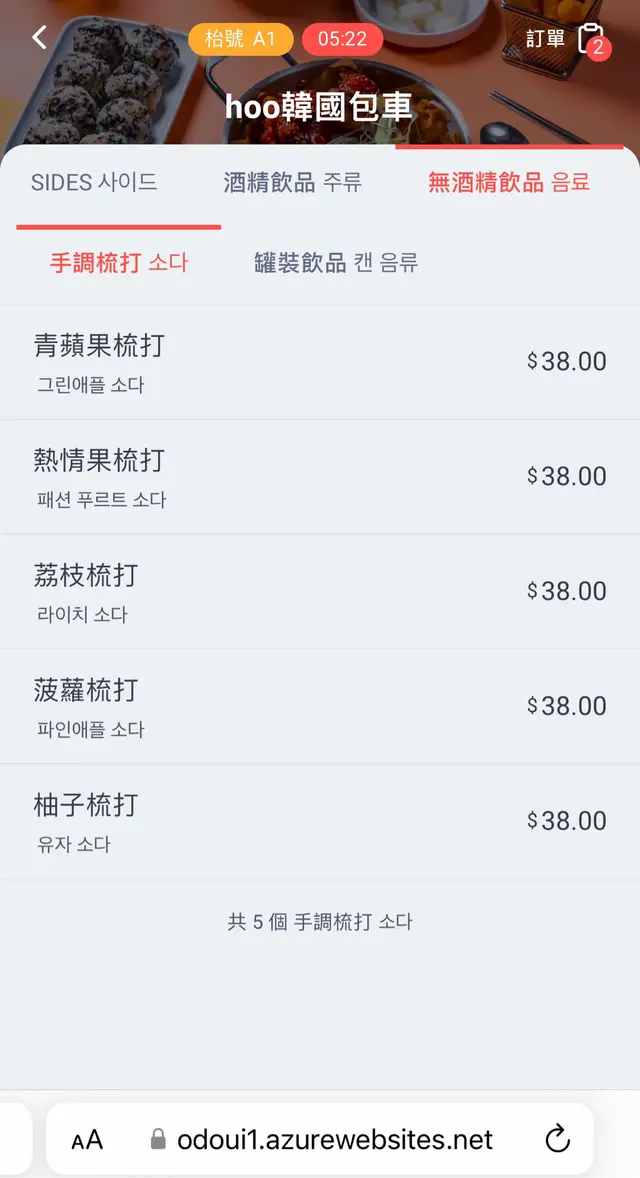Open the 罐裝飲品 캔 음류 subcategory

pyautogui.click(x=335, y=263)
